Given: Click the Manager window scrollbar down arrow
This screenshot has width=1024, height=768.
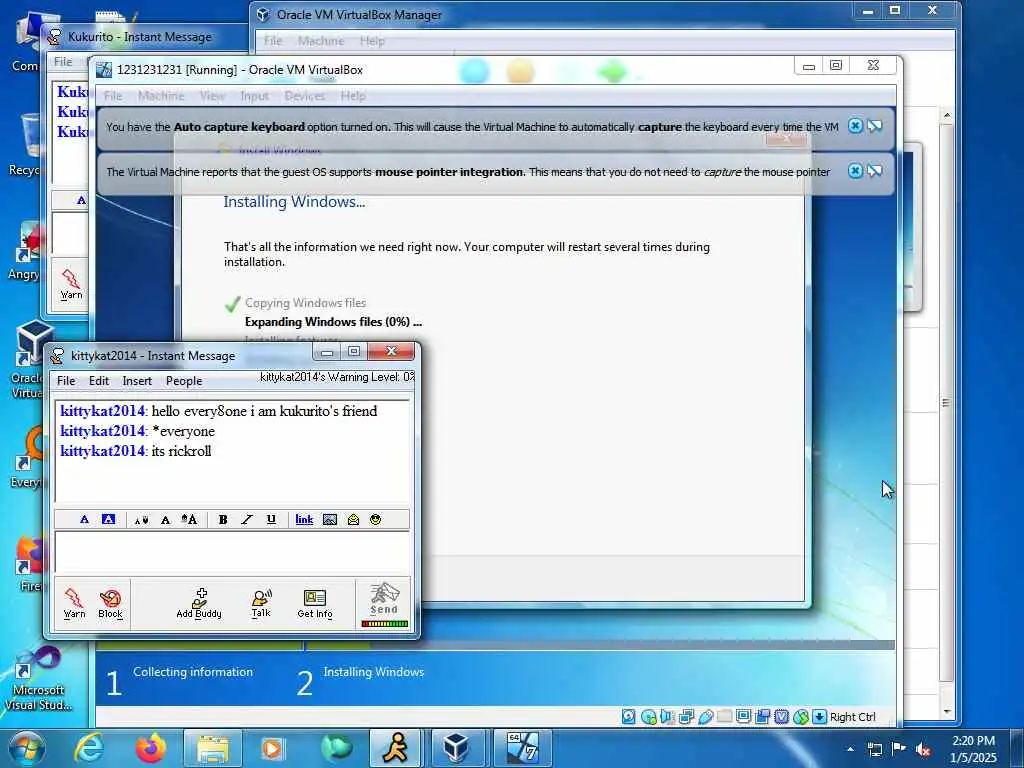Looking at the screenshot, I should [948, 712].
